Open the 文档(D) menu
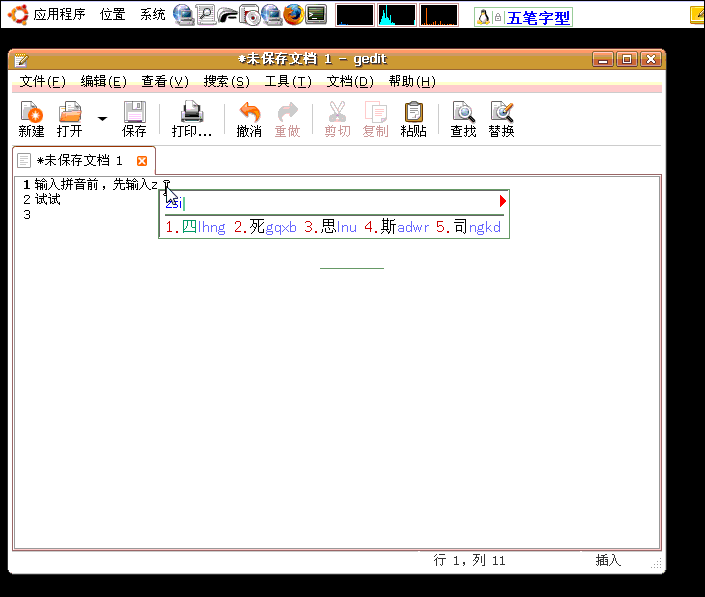 pyautogui.click(x=350, y=81)
